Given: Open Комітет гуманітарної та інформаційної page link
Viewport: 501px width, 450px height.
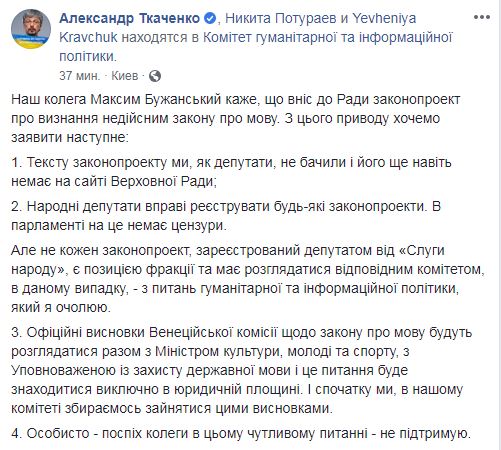Looking at the screenshot, I should pyautogui.click(x=327, y=37).
